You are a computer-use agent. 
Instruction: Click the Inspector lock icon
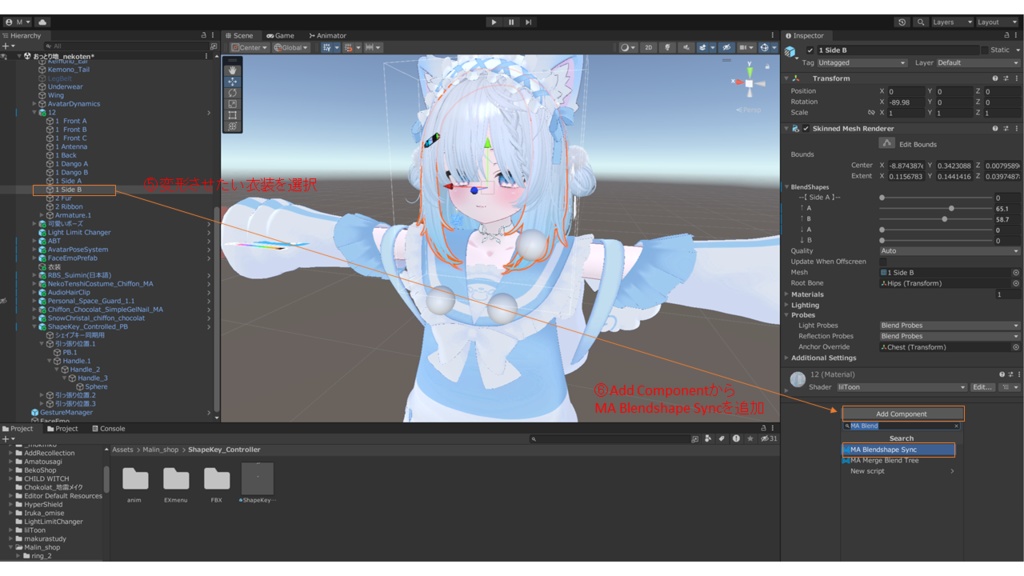point(1006,36)
